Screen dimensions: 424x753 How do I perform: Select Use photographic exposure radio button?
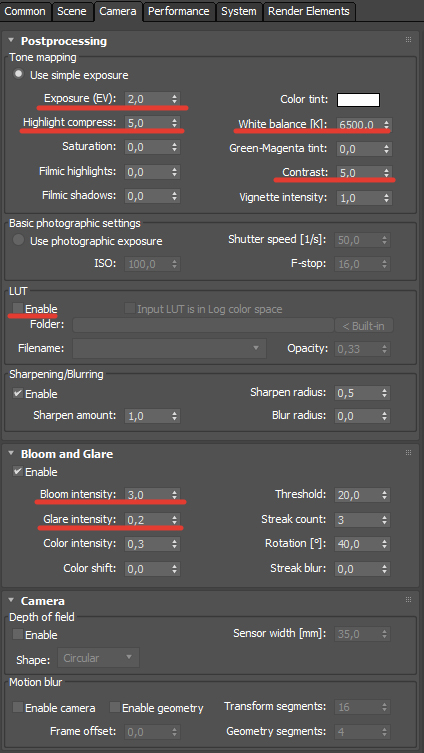click(x=18, y=240)
